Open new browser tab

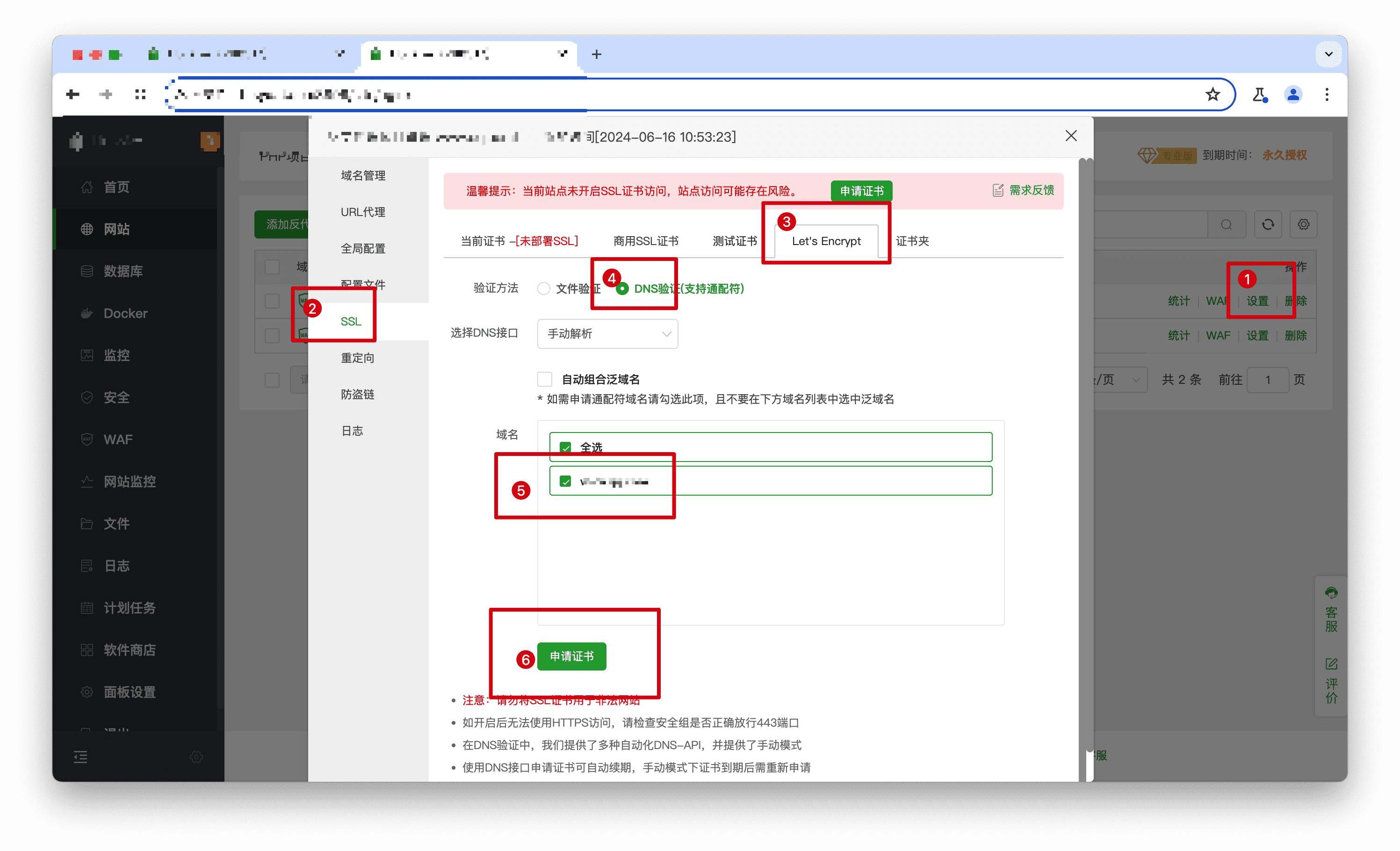596,55
